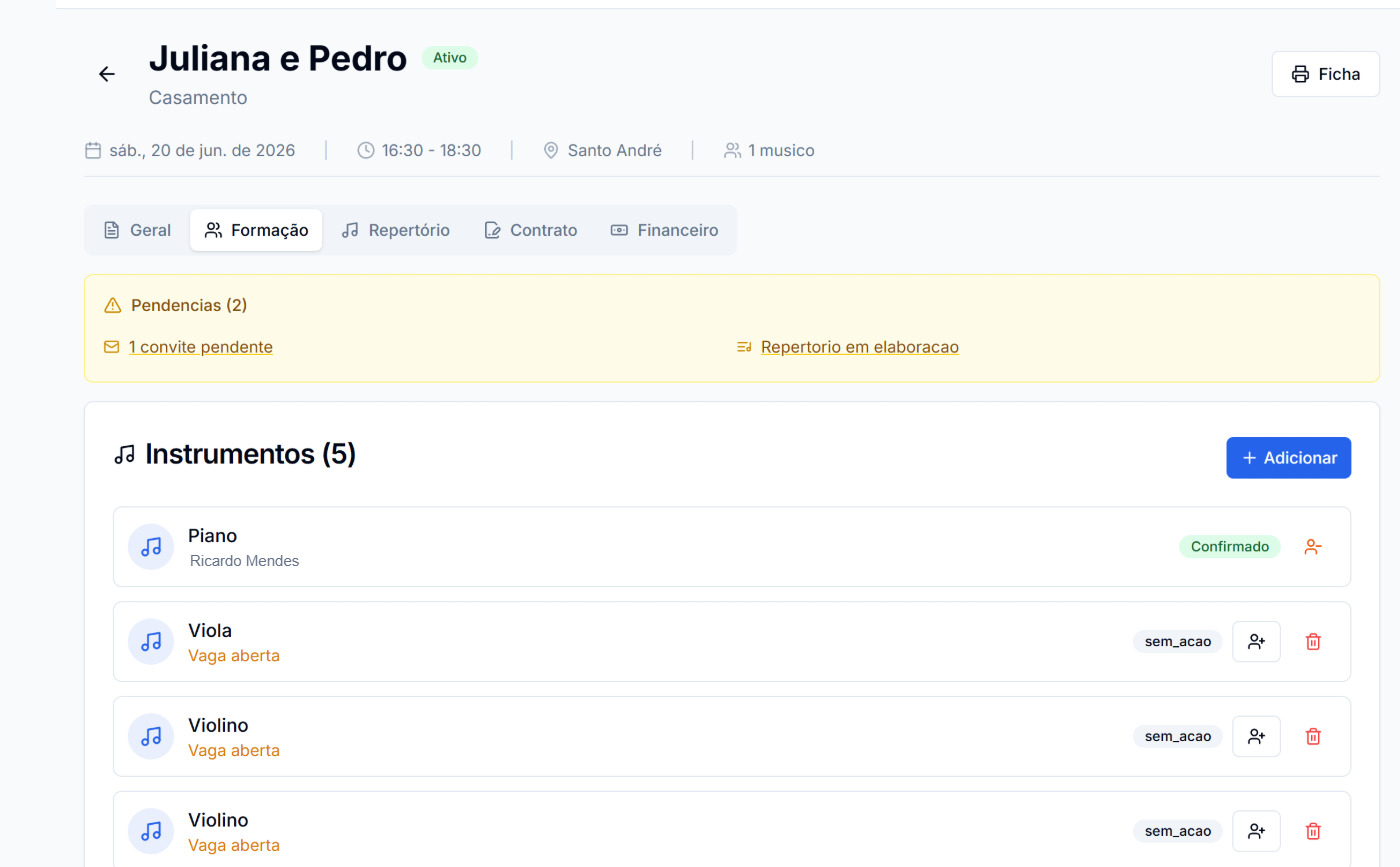Click the Confirmado status badge
Screen dimensions: 1400x867
(x=1229, y=547)
